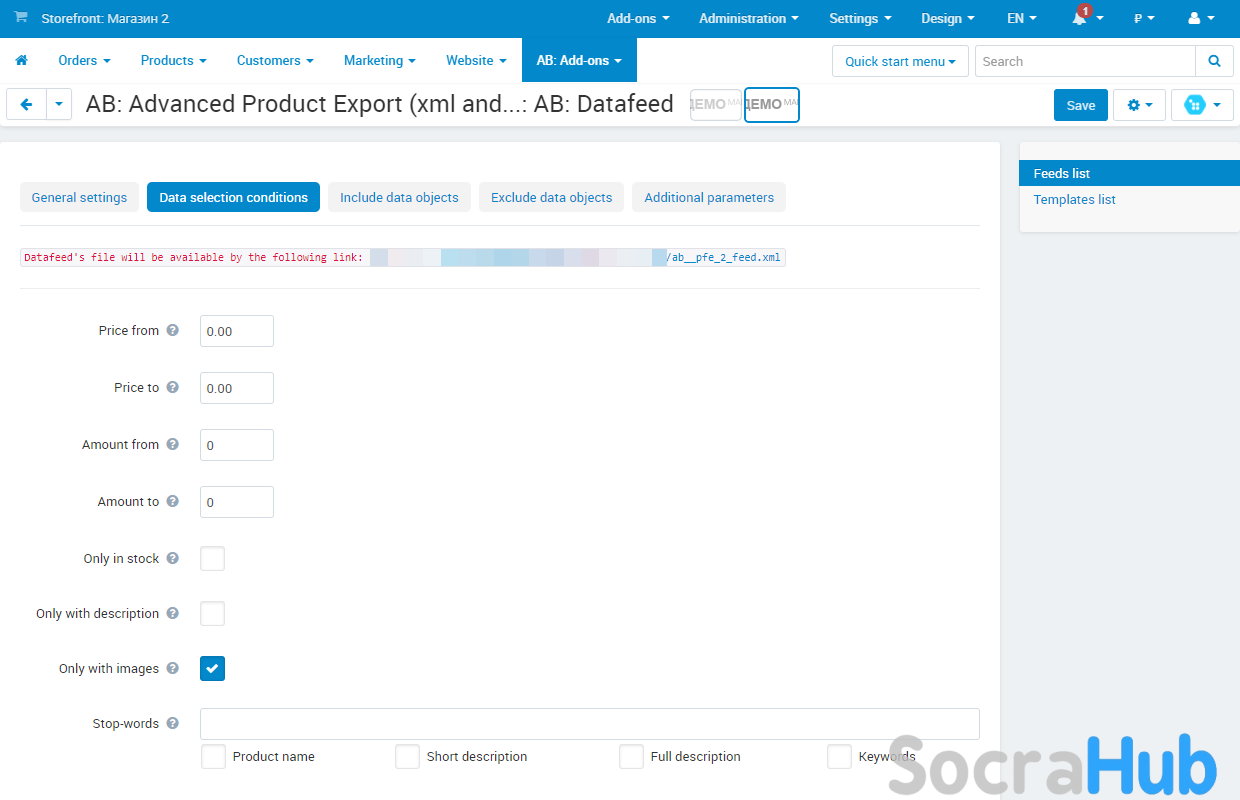
Task: Open the Additional parameters tab
Action: click(709, 197)
